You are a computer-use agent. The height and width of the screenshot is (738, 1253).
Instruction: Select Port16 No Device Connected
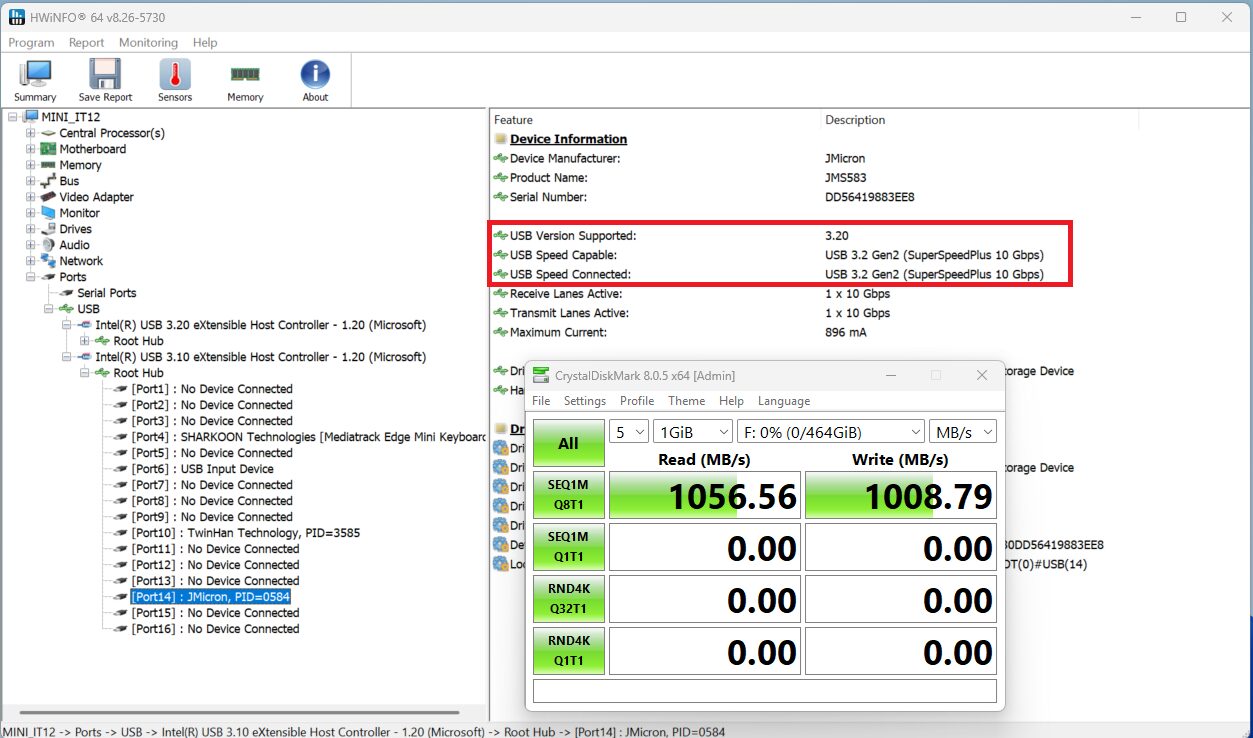click(215, 629)
